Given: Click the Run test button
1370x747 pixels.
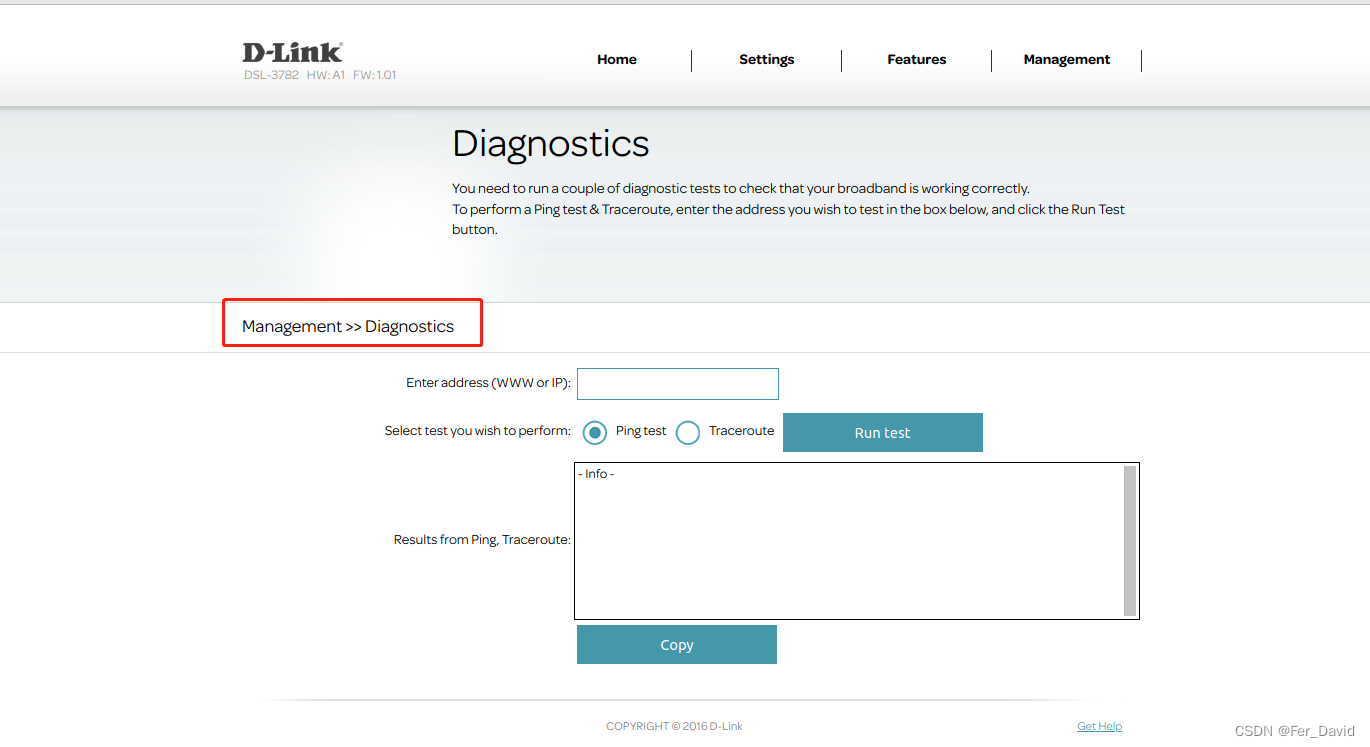Looking at the screenshot, I should 883,433.
